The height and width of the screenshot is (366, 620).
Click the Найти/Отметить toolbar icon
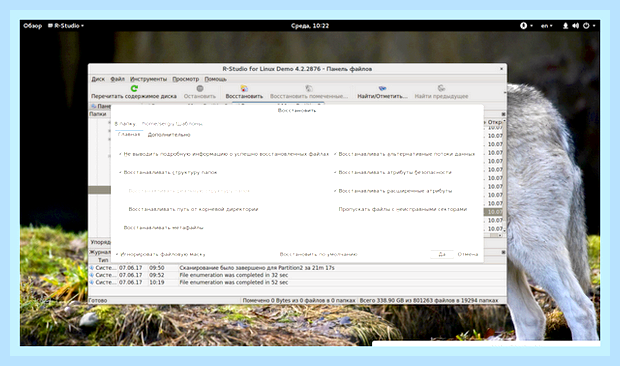click(382, 88)
